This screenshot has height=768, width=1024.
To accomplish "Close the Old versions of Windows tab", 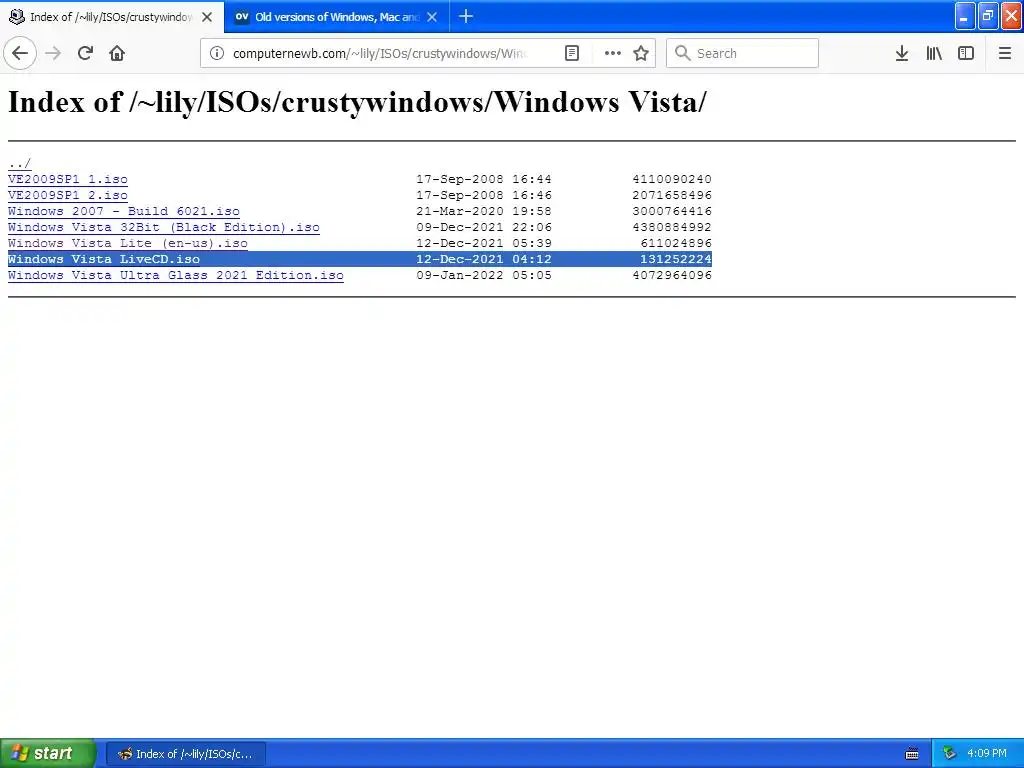I will [432, 17].
